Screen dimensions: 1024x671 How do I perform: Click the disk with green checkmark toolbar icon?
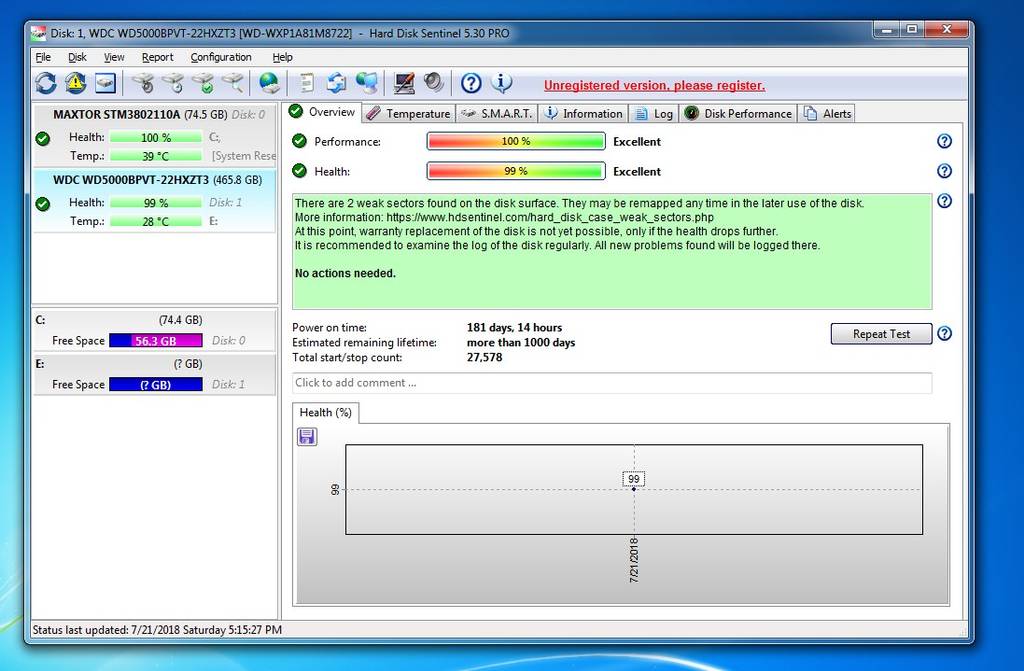[x=203, y=83]
